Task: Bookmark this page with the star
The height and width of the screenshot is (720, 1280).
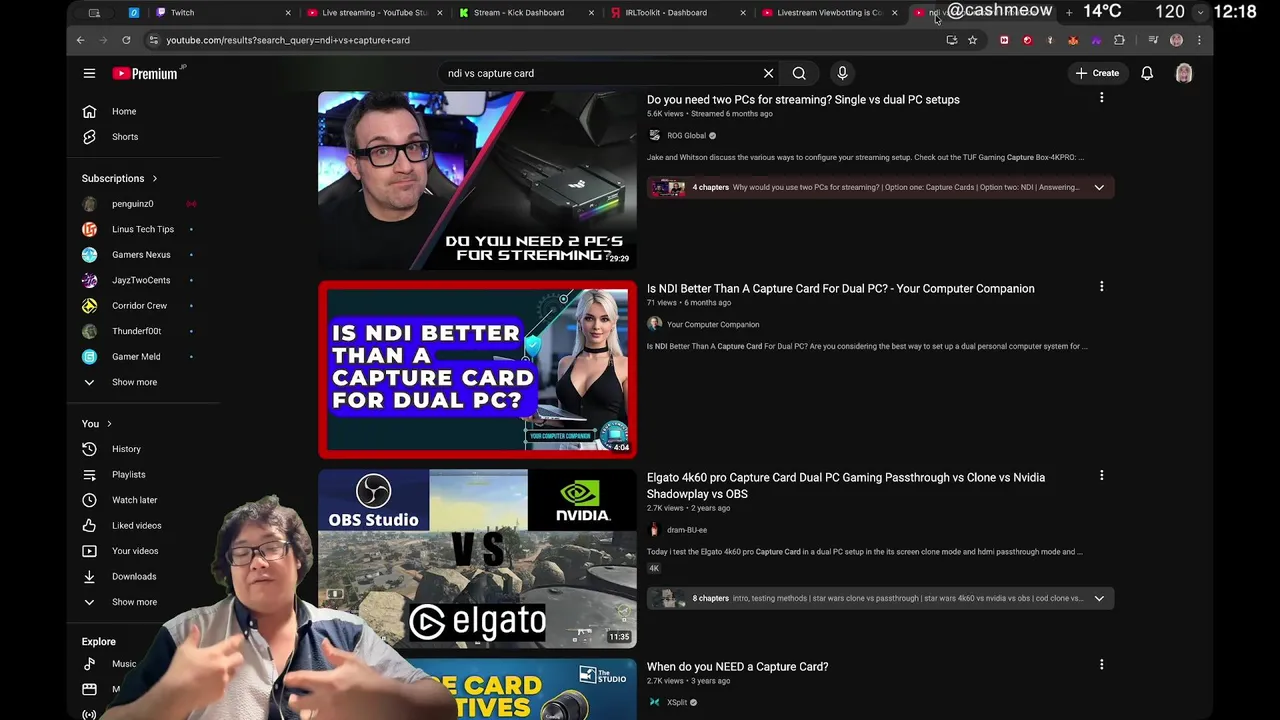Action: (x=972, y=40)
